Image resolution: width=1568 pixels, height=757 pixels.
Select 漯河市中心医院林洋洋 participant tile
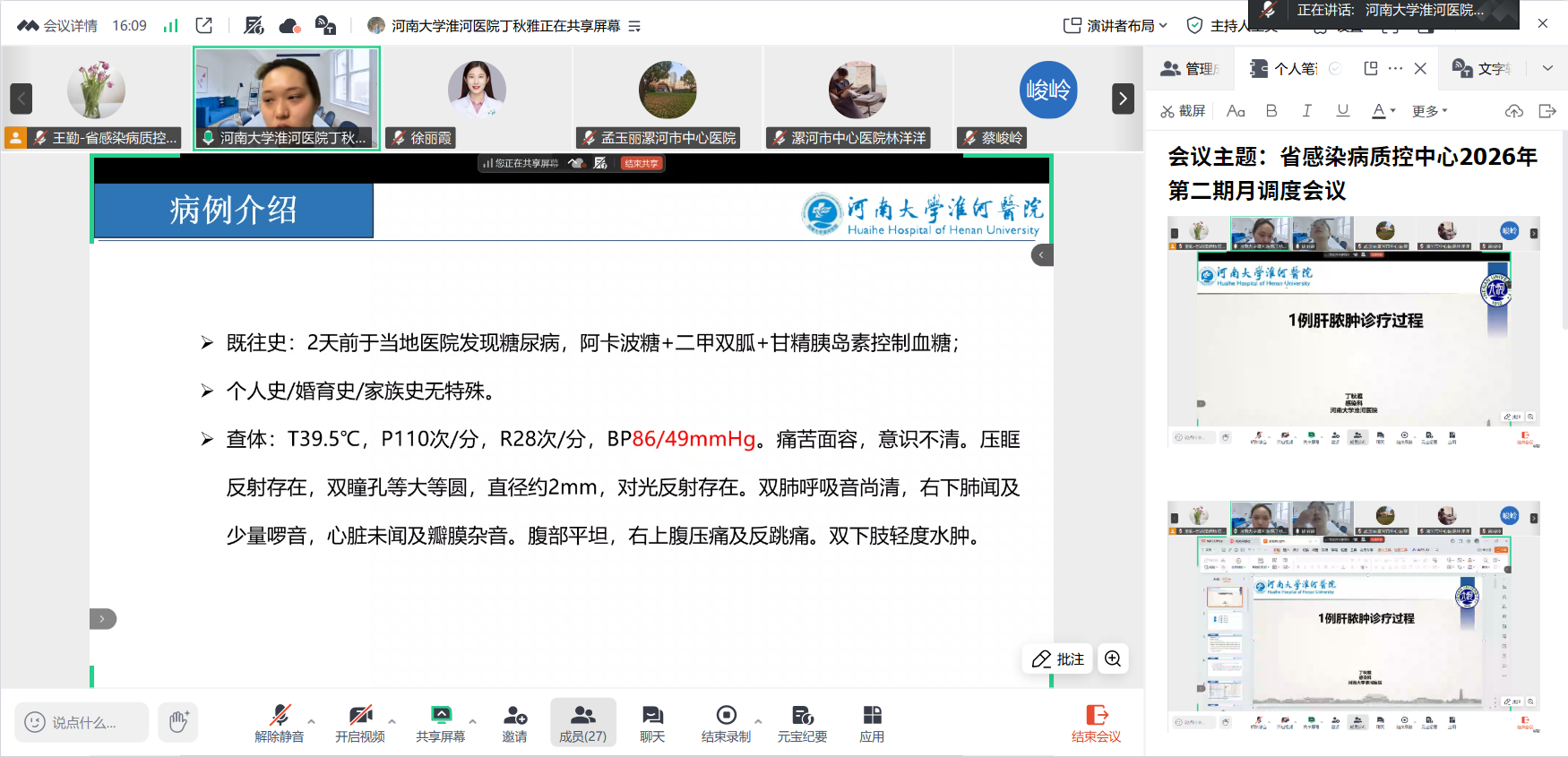click(857, 99)
